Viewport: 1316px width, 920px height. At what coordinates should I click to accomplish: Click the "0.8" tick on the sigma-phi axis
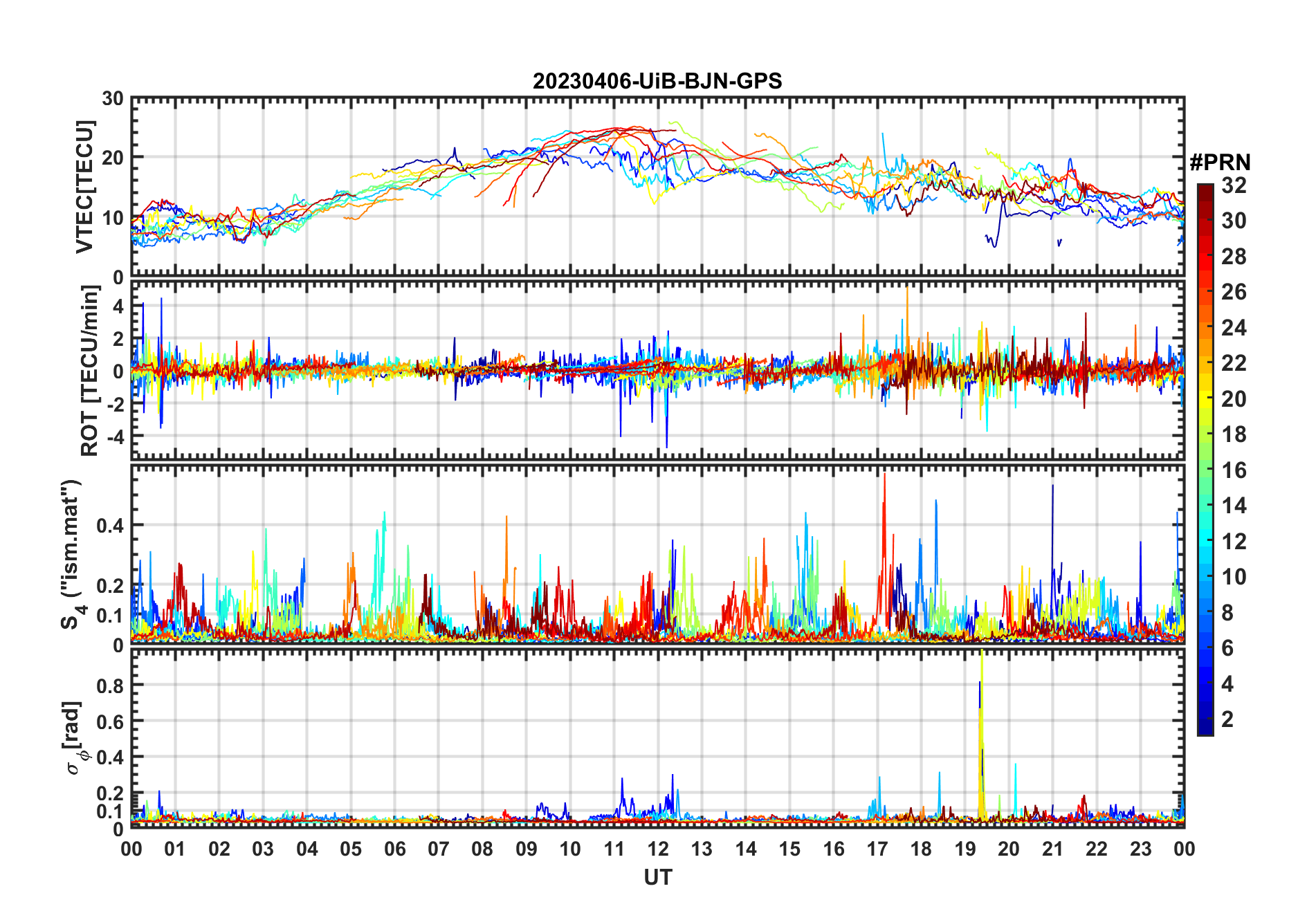point(110,686)
